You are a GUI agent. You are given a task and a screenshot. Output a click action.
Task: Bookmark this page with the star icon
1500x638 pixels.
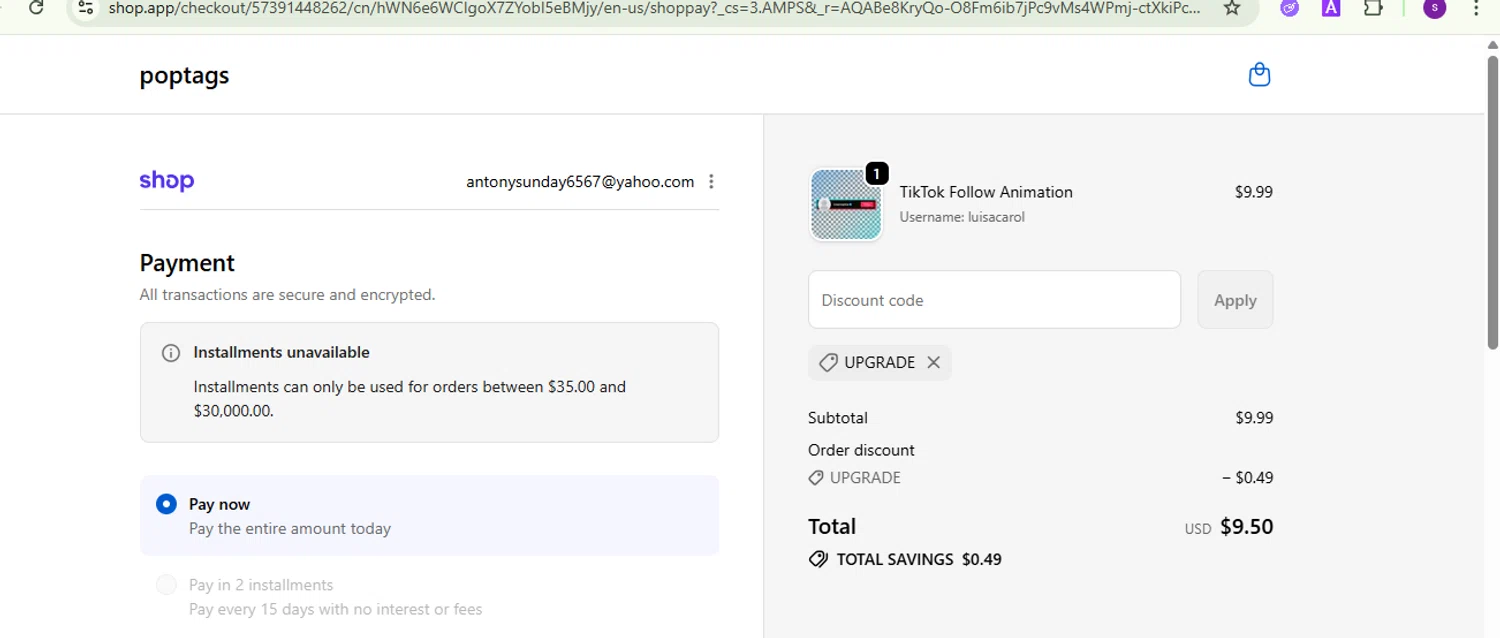1232,8
